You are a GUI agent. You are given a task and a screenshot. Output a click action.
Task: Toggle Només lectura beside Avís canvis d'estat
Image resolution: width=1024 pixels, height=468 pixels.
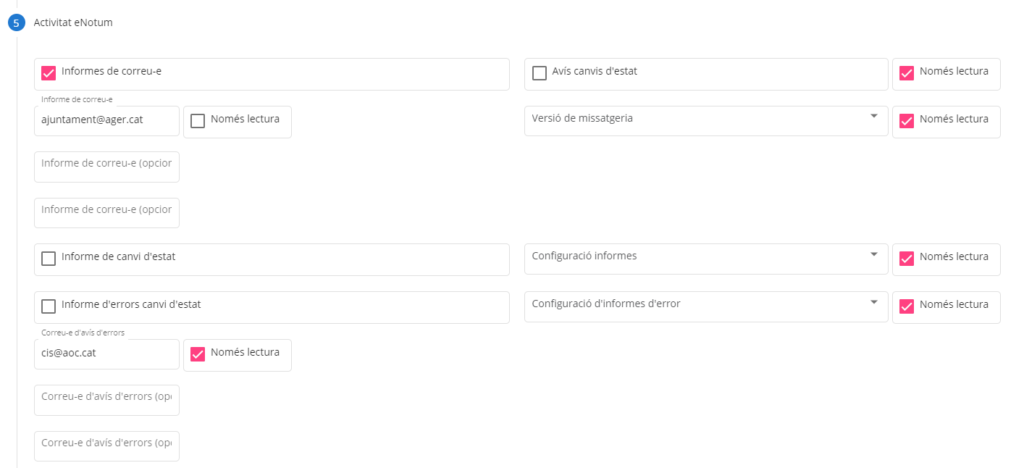(x=907, y=73)
